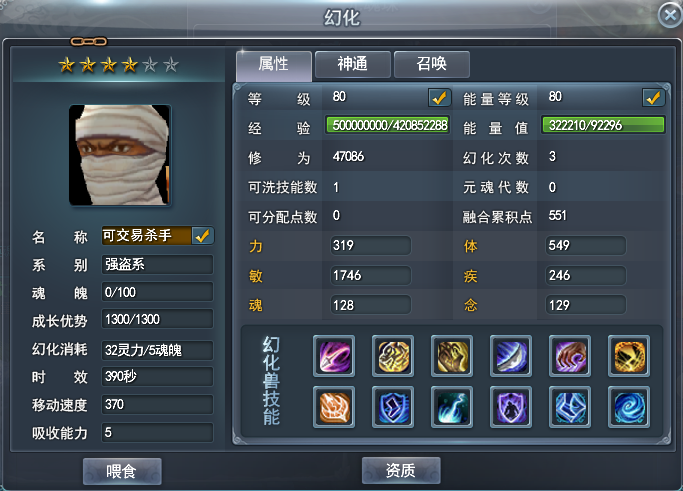The width and height of the screenshot is (683, 491).
Task: Open the 资质 button
Action: 401,471
